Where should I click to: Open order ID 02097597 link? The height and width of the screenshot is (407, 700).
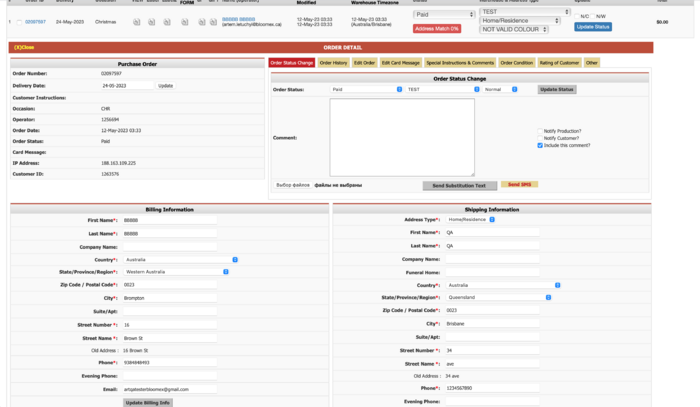[35, 22]
